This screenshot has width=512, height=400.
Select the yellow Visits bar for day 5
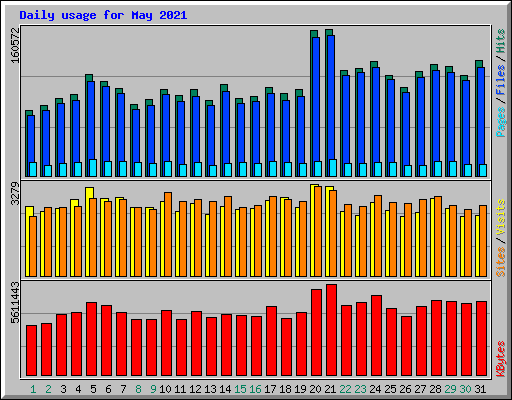point(89,232)
